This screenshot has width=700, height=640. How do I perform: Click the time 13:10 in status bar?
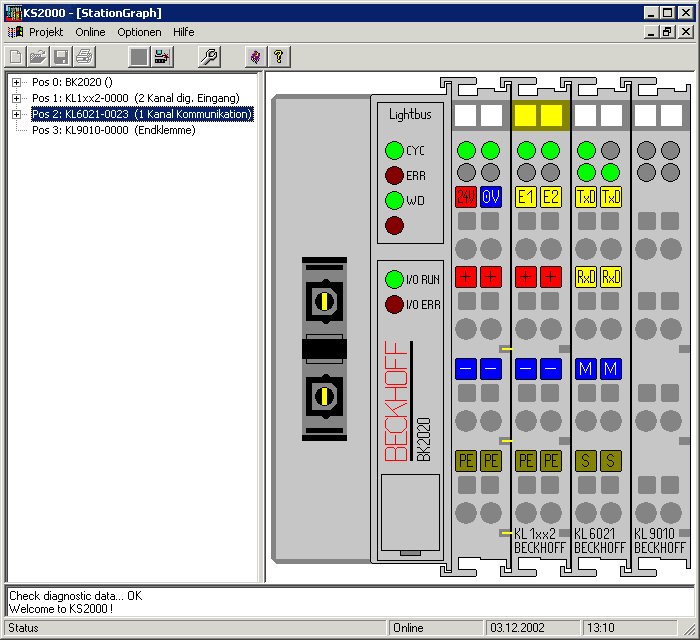(x=629, y=628)
